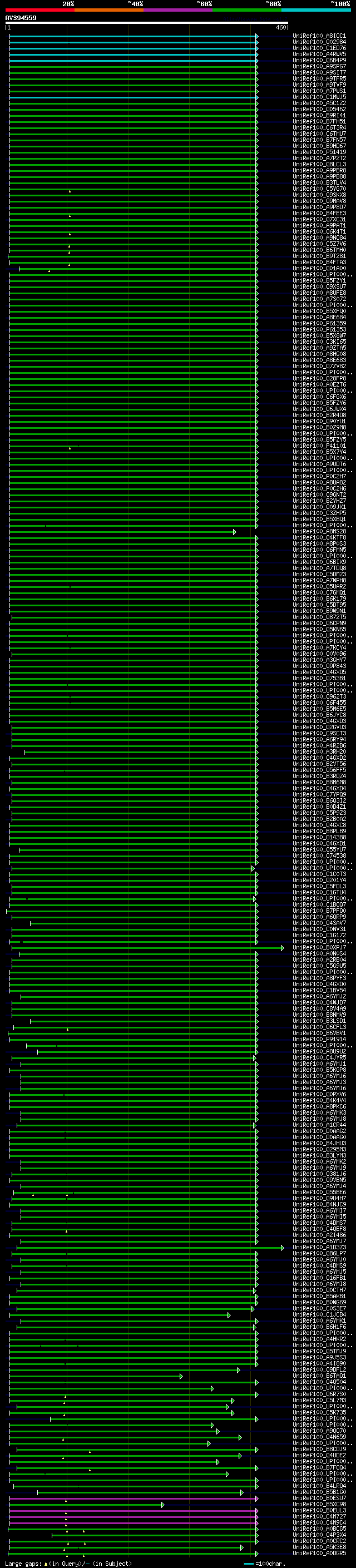Select hit UniRef100_B9RI41
The height and width of the screenshot is (1568, 356).
319,116
